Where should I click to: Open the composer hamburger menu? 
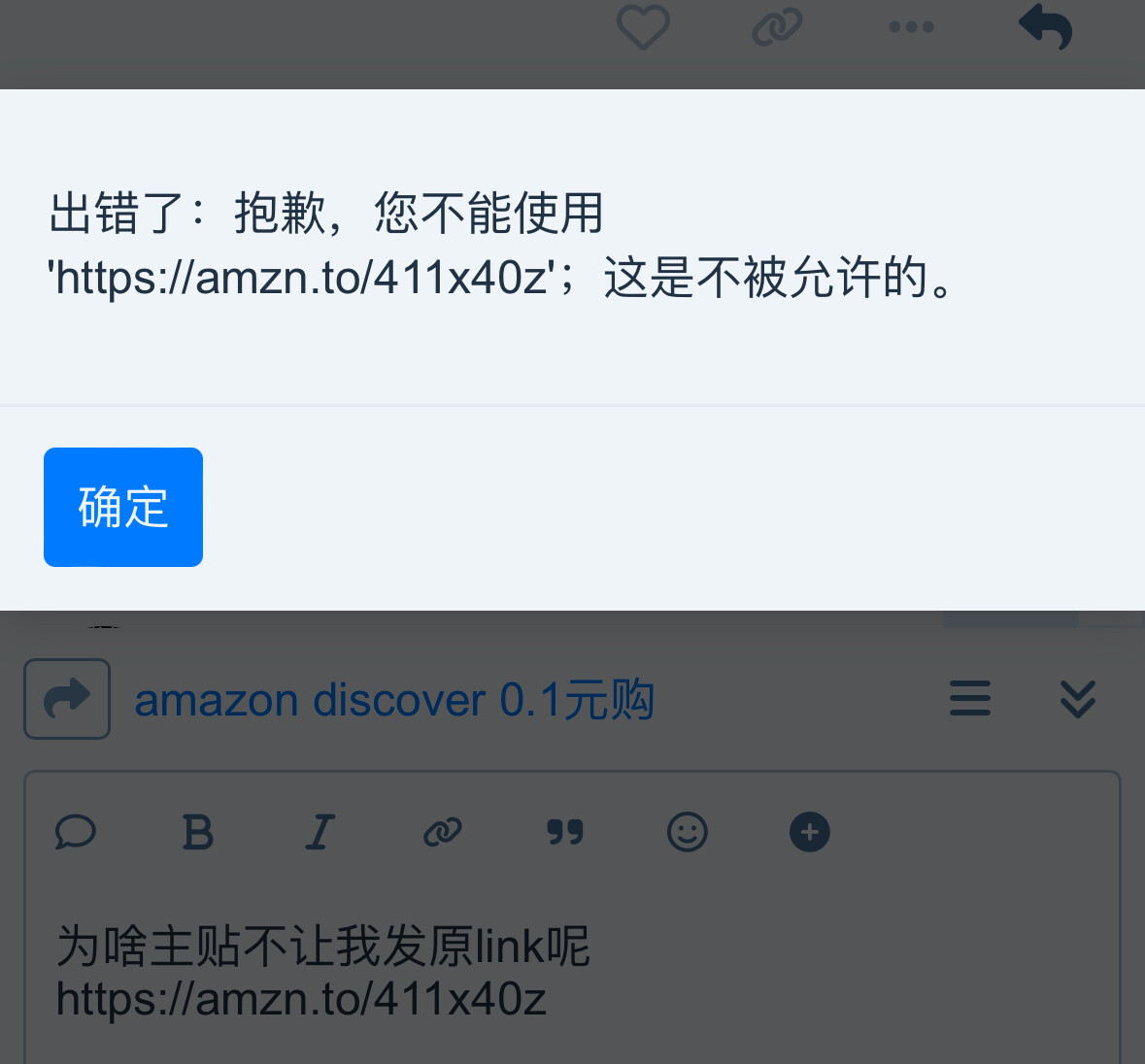click(x=970, y=698)
